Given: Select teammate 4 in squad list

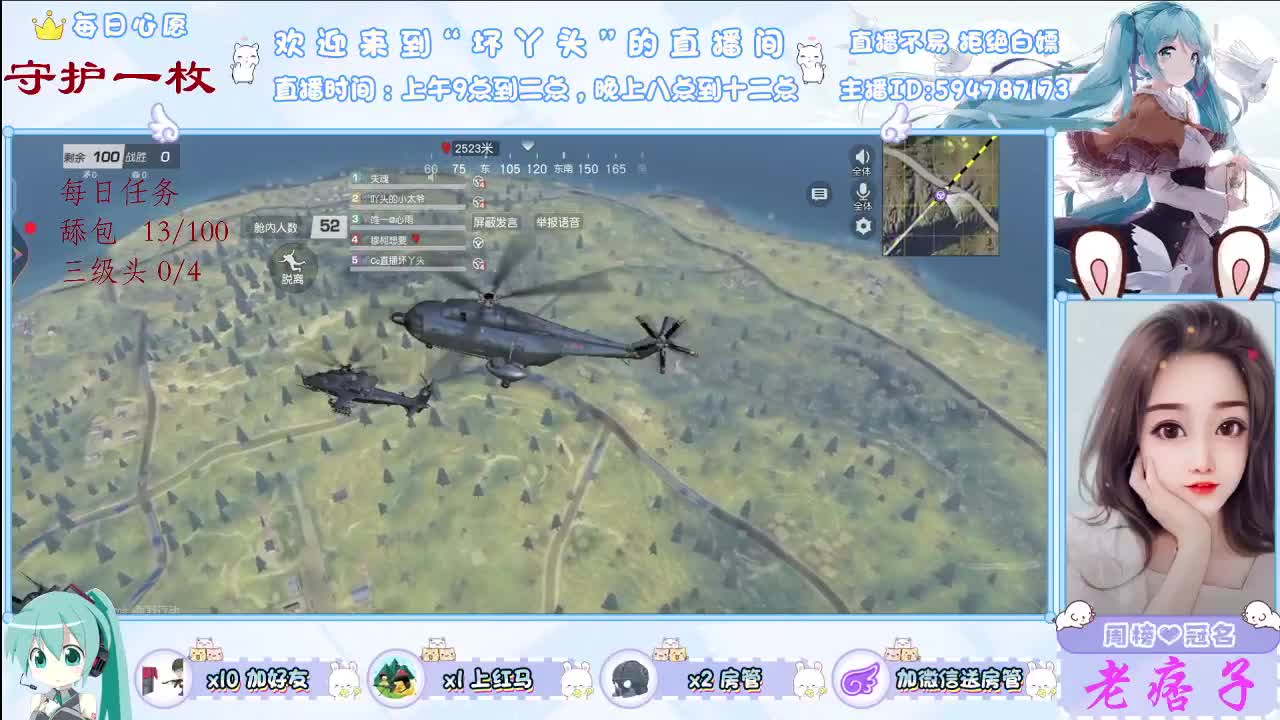Looking at the screenshot, I should pyautogui.click(x=408, y=240).
